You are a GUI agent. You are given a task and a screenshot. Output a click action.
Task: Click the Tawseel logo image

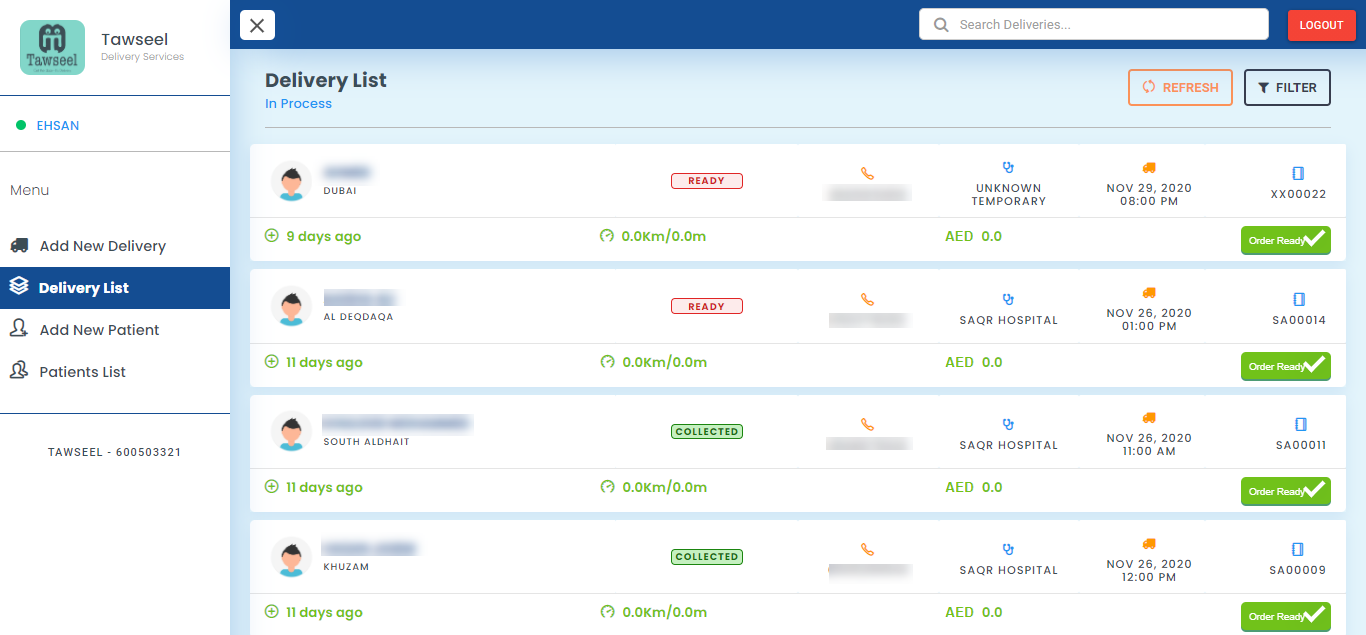click(52, 49)
